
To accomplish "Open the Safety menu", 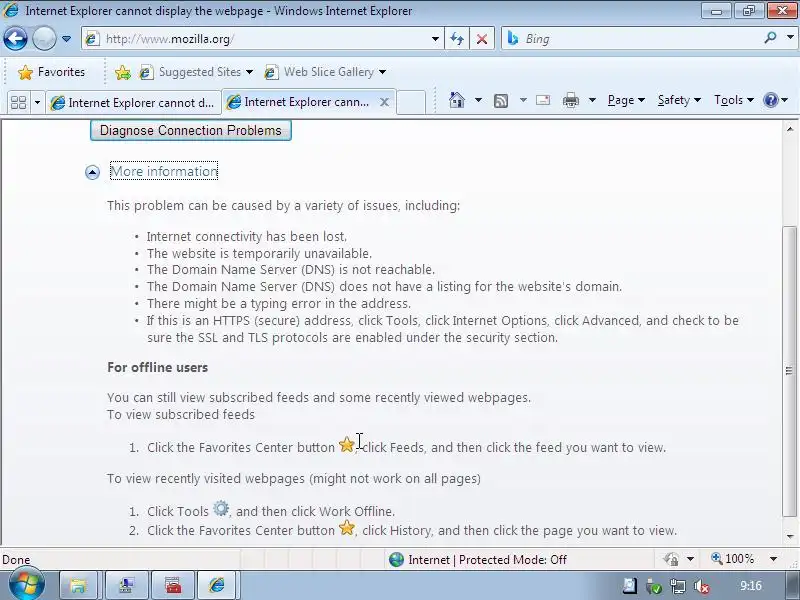I will tap(679, 100).
